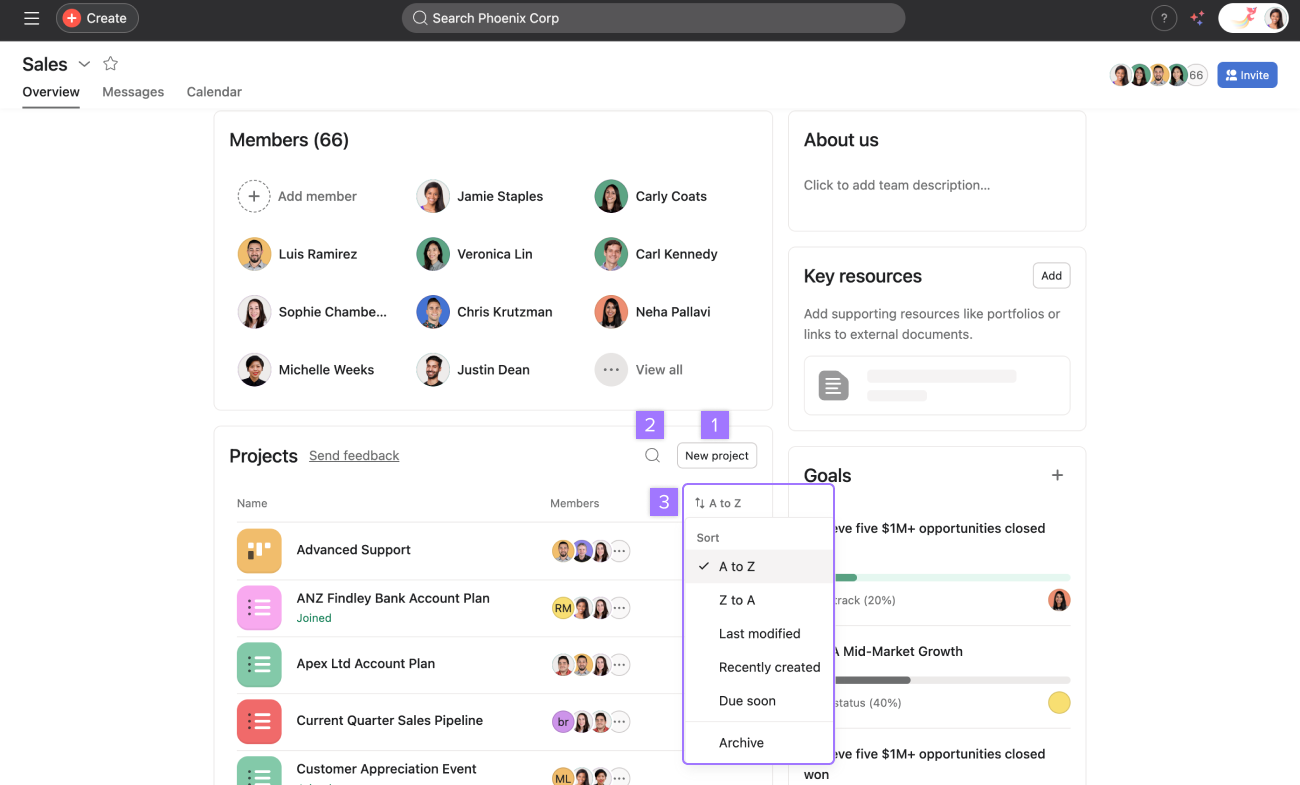The image size is (1300, 785).
Task: Open the Advanced Support project icon
Action: 259,550
